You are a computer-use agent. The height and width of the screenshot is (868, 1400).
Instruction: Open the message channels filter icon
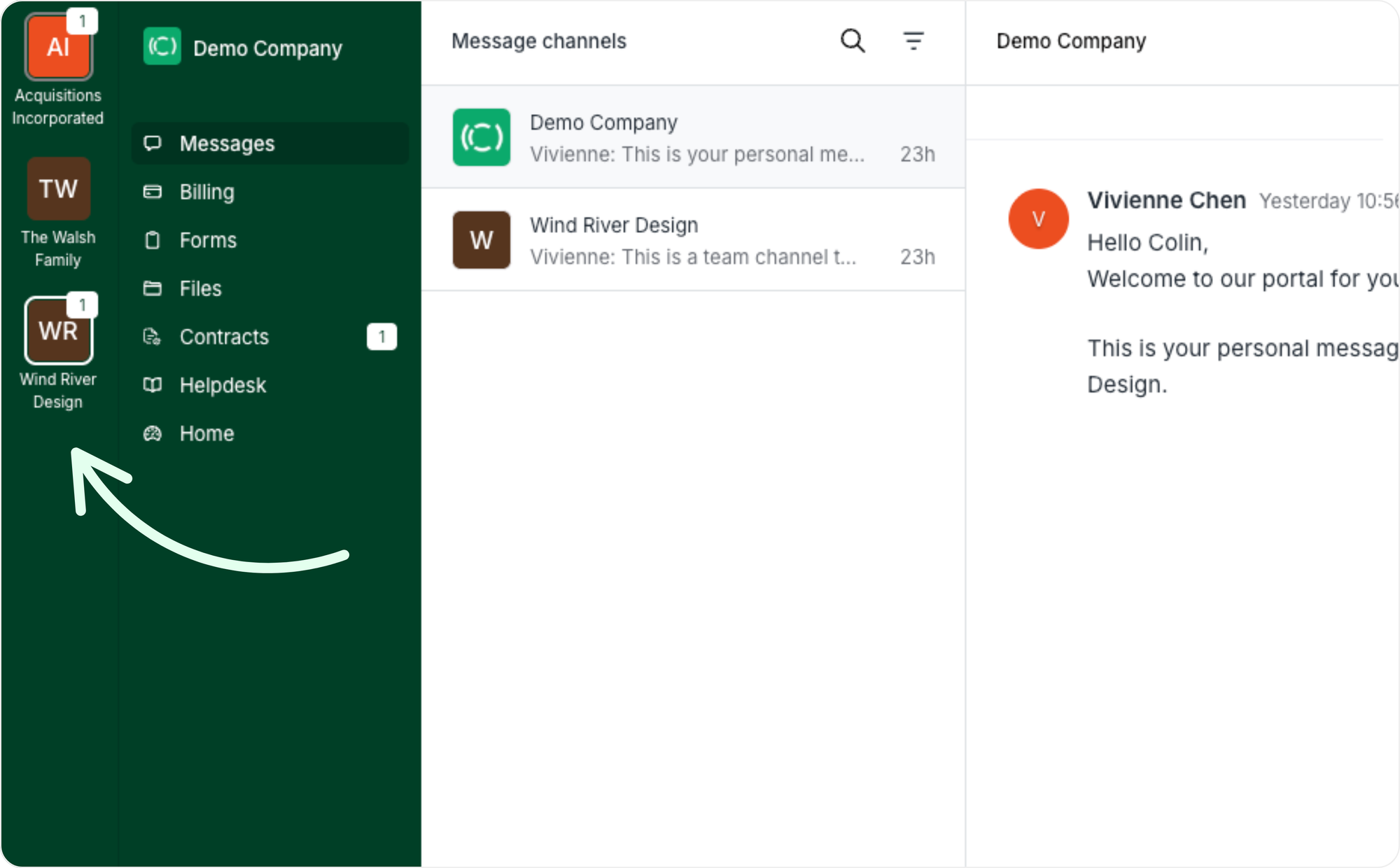(x=913, y=41)
